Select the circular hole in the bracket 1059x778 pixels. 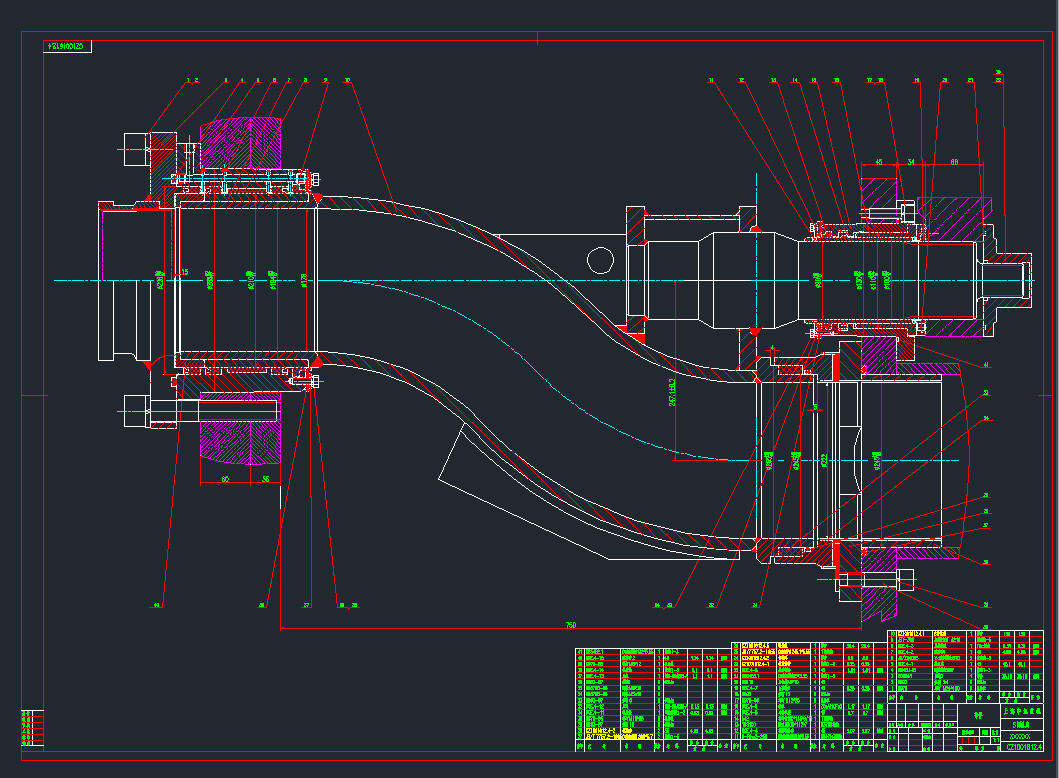click(600, 260)
